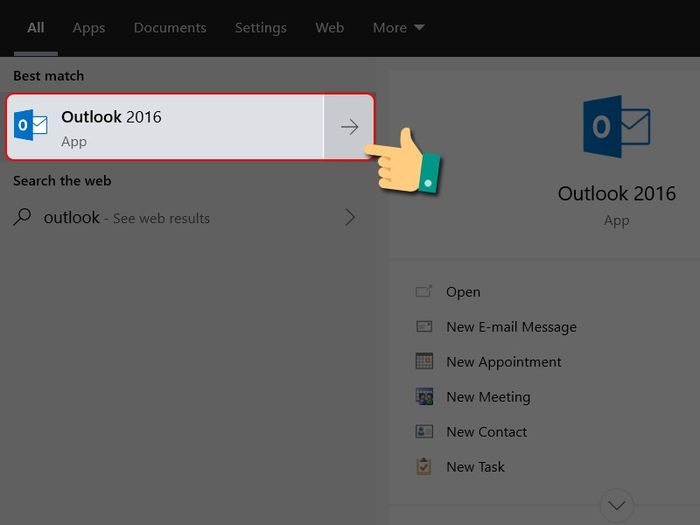Expand web results with the chevron arrow
This screenshot has width=700, height=525.
(x=350, y=217)
